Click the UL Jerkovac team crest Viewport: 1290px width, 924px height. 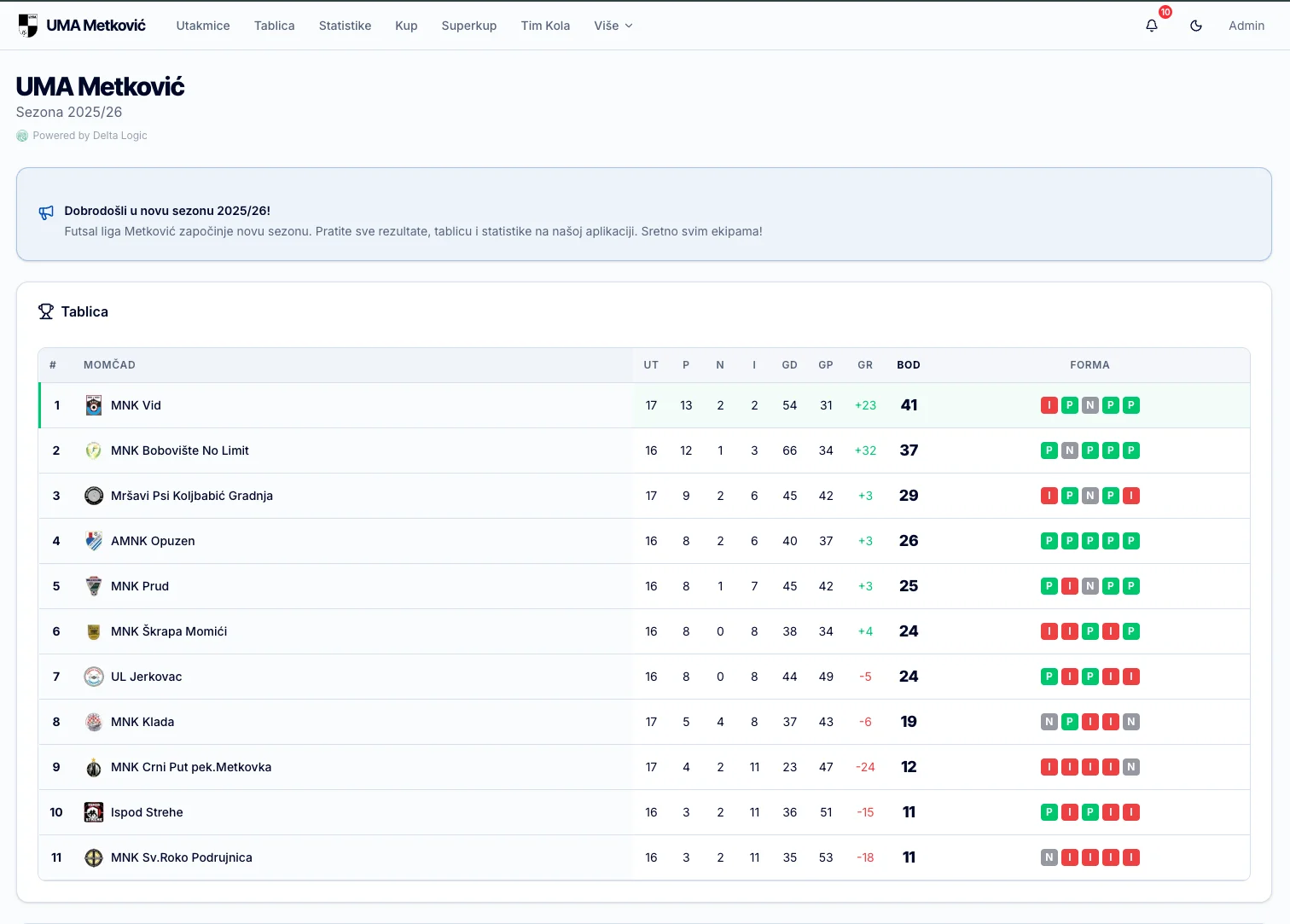94,677
